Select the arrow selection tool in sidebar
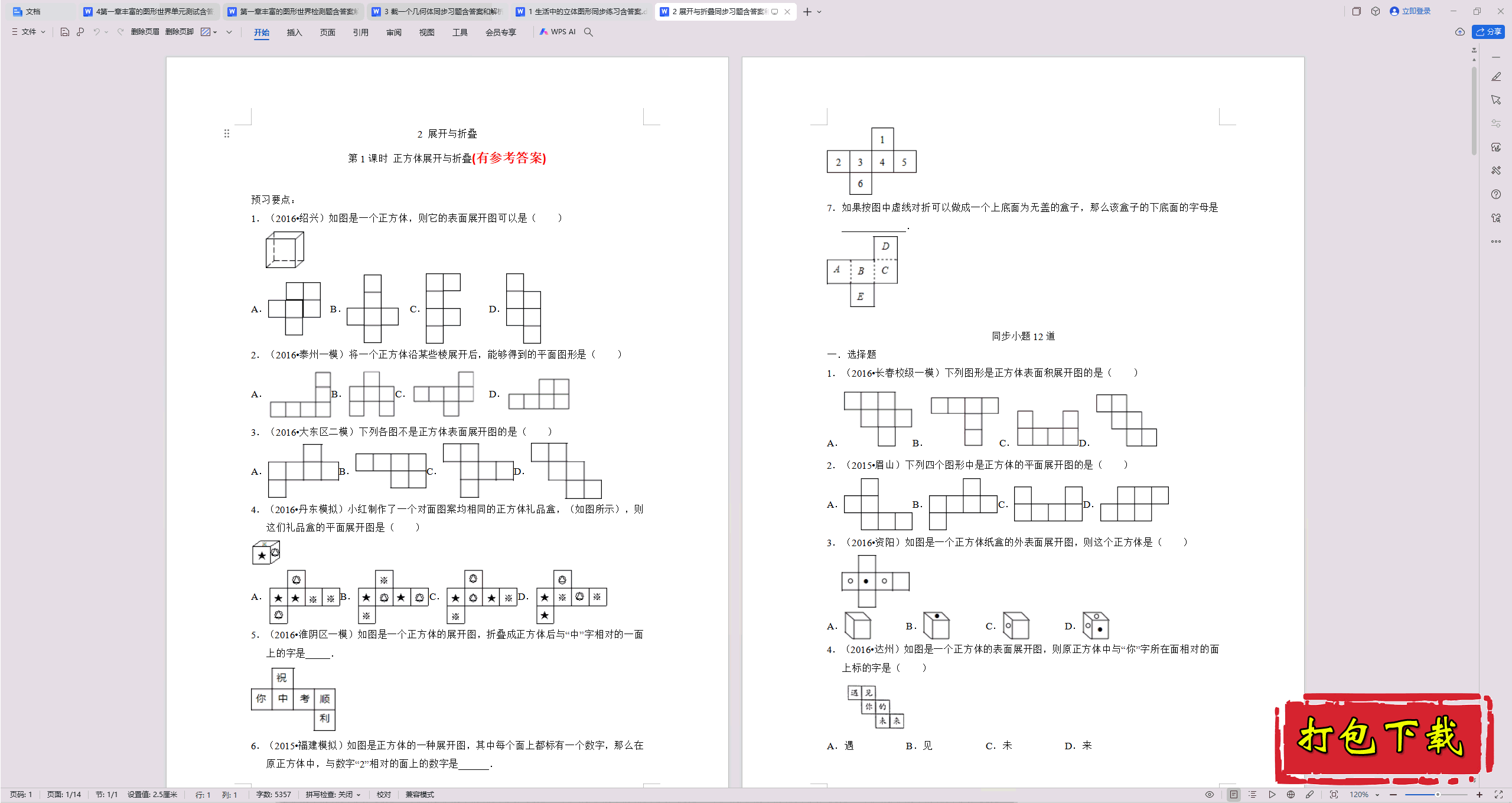 1496,100
